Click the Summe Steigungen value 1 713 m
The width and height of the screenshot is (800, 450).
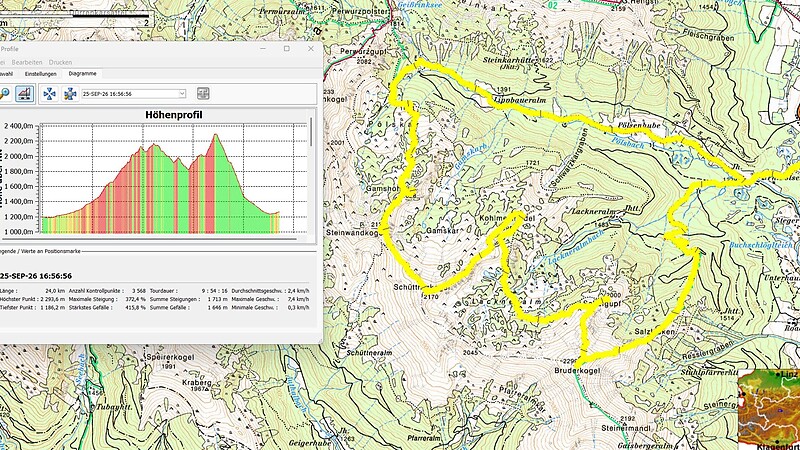pyautogui.click(x=217, y=299)
